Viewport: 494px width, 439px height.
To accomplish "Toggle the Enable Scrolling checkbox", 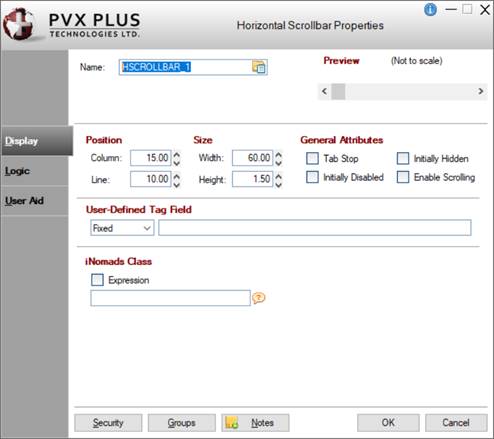I will click(x=403, y=177).
